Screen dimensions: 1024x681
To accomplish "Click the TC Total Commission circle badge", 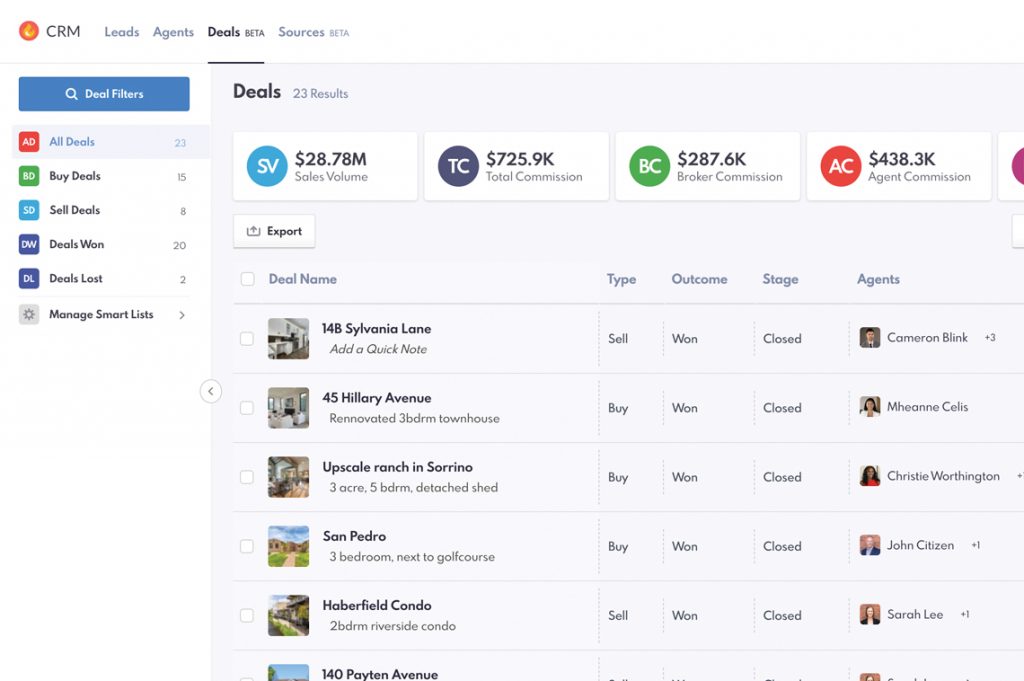I will [x=458, y=166].
